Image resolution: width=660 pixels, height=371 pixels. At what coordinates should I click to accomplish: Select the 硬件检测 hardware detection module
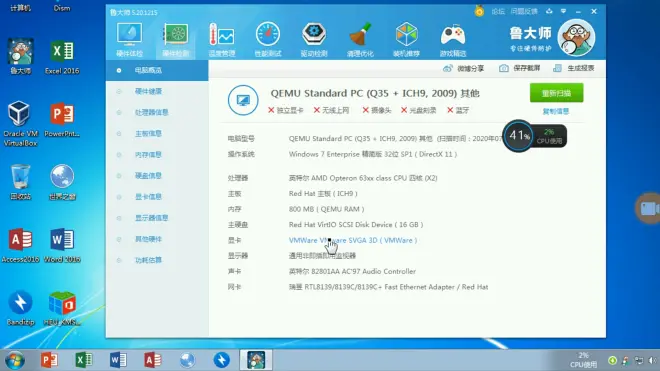(x=176, y=40)
